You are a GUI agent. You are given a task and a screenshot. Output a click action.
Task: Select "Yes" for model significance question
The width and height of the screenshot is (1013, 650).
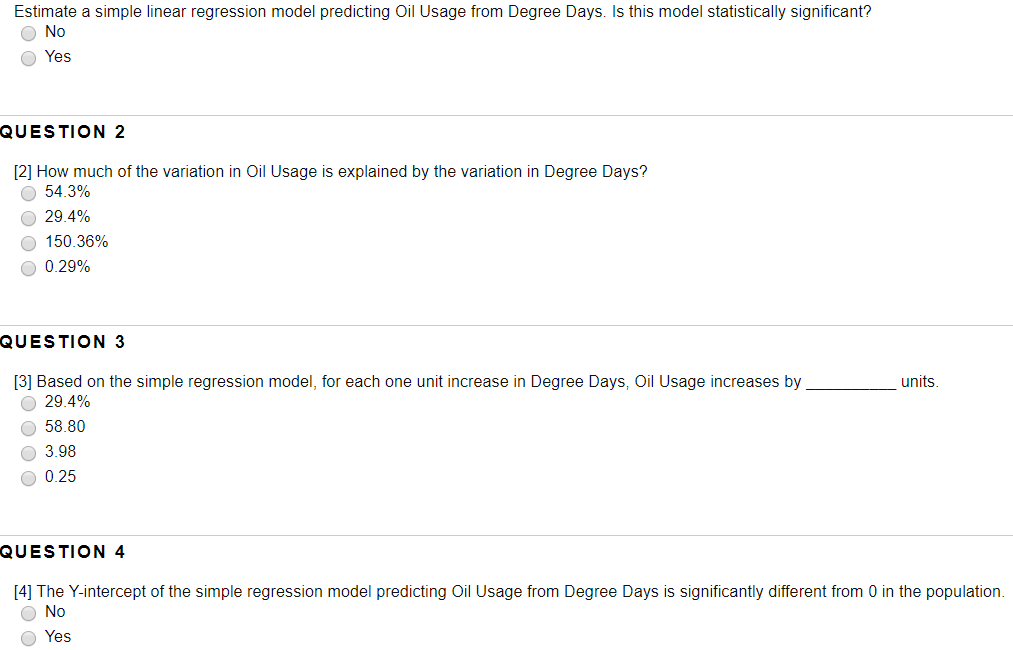pyautogui.click(x=28, y=57)
